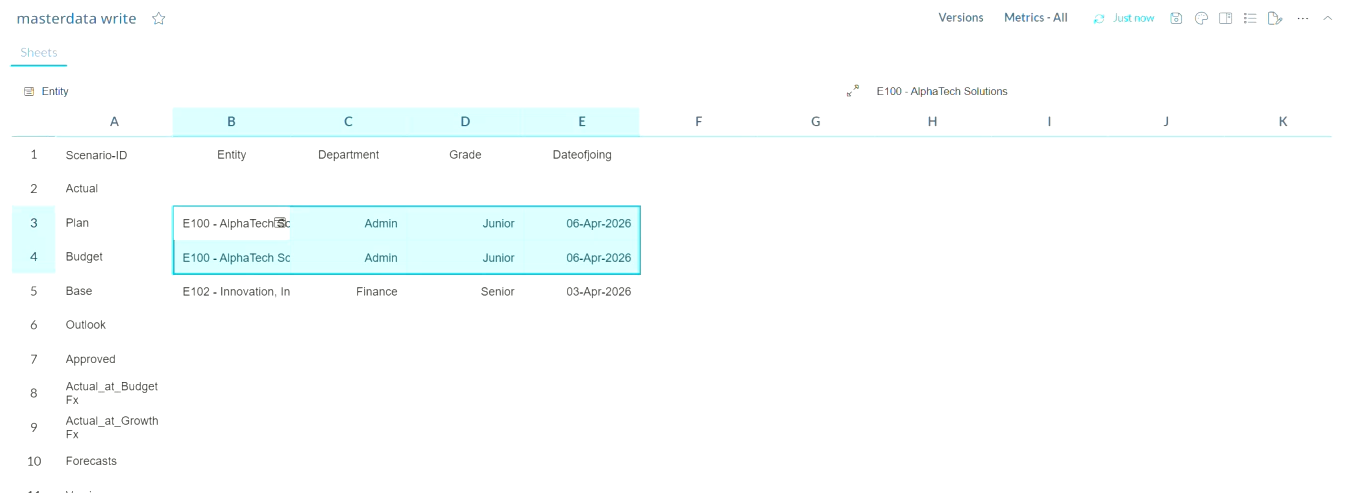The image size is (1350, 493).
Task: Click the save disk icon
Action: [1176, 18]
